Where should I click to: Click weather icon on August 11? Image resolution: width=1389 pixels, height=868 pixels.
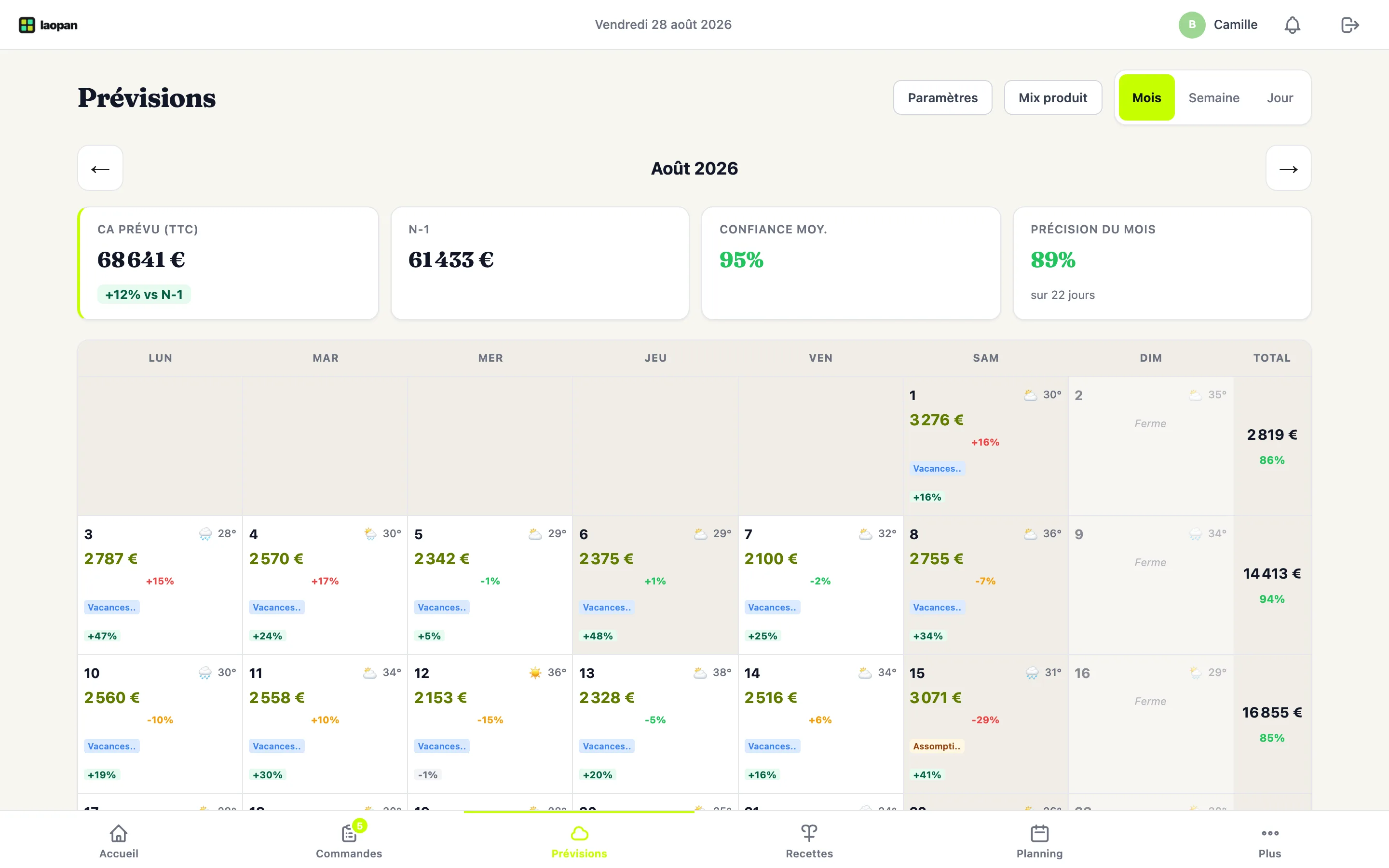pos(370,673)
